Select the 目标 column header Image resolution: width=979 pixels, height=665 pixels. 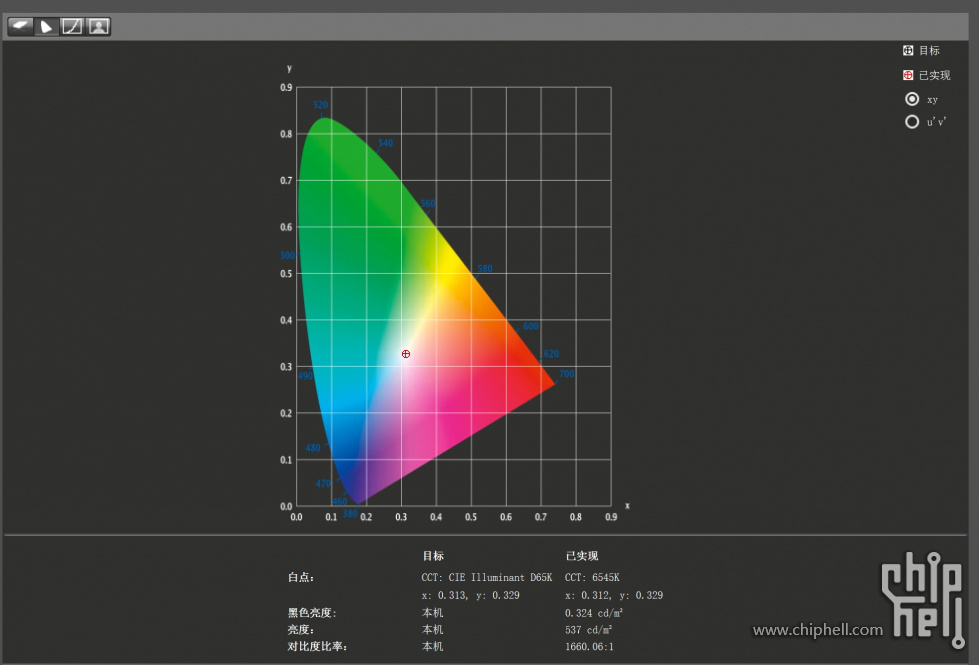[433, 556]
